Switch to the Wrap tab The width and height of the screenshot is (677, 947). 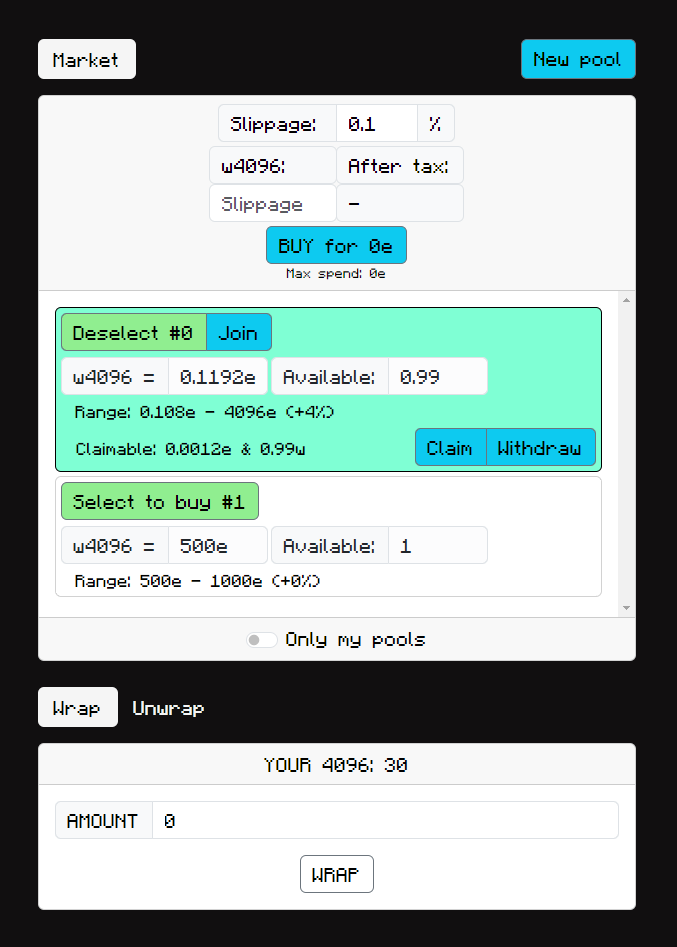click(78, 707)
